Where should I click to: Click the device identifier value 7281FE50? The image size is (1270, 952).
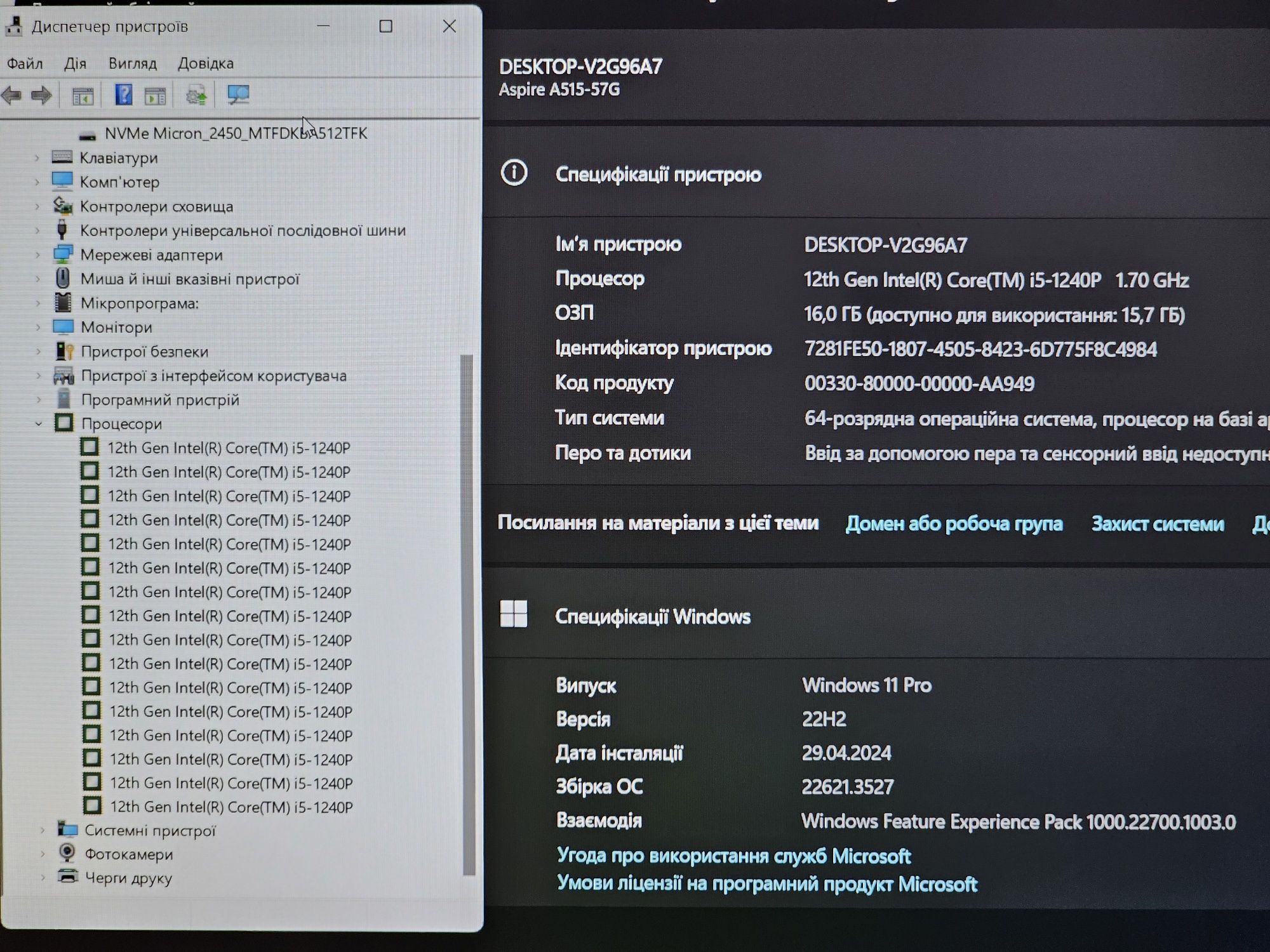[x=980, y=350]
